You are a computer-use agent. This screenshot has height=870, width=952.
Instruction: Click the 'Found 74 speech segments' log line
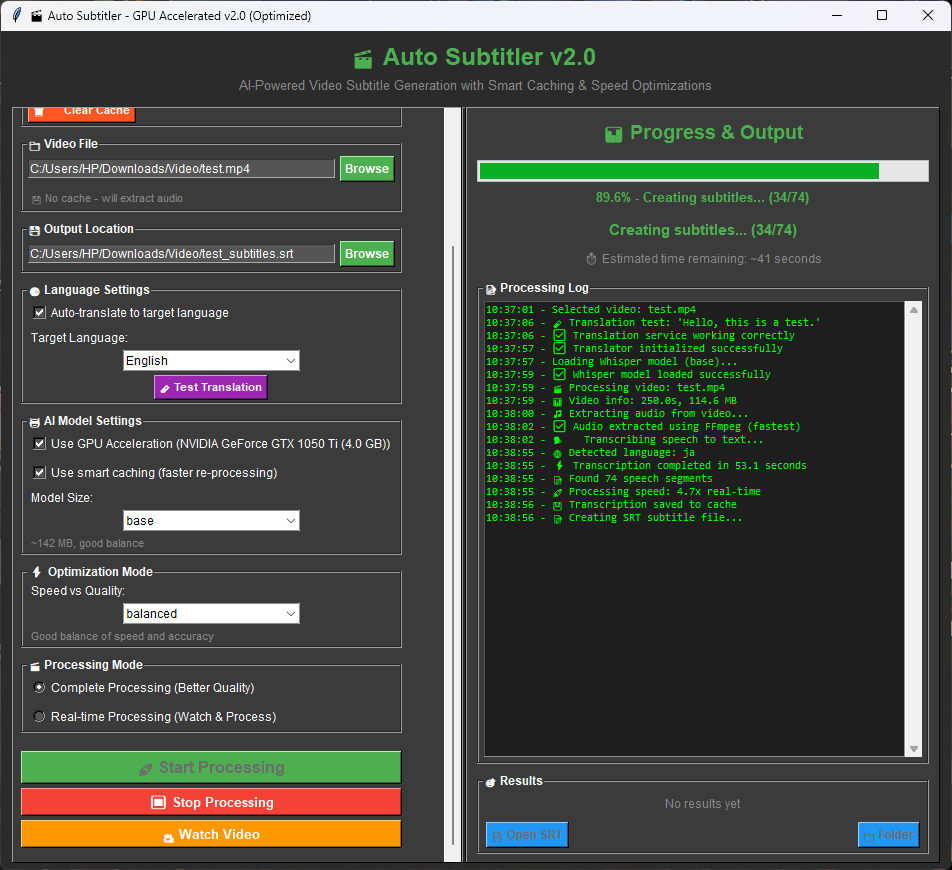pos(641,478)
